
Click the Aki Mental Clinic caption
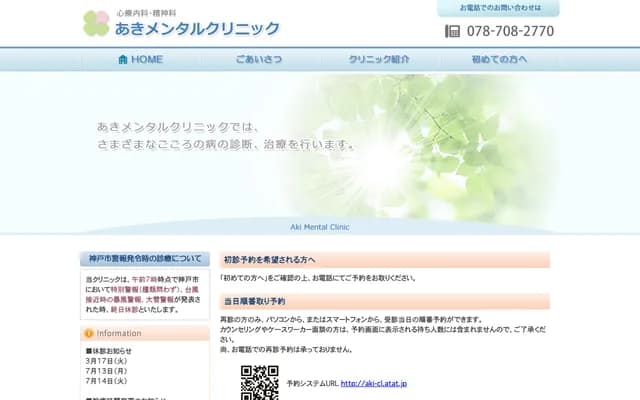[320, 227]
